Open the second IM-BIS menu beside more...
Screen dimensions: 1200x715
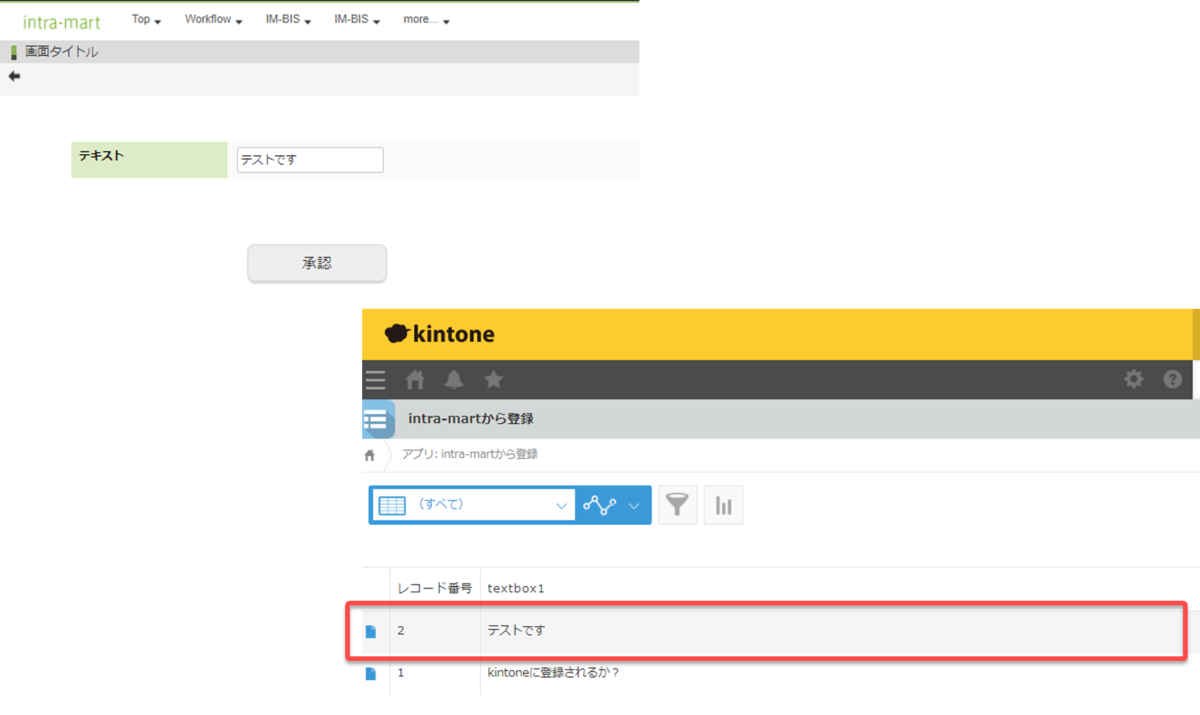357,20
